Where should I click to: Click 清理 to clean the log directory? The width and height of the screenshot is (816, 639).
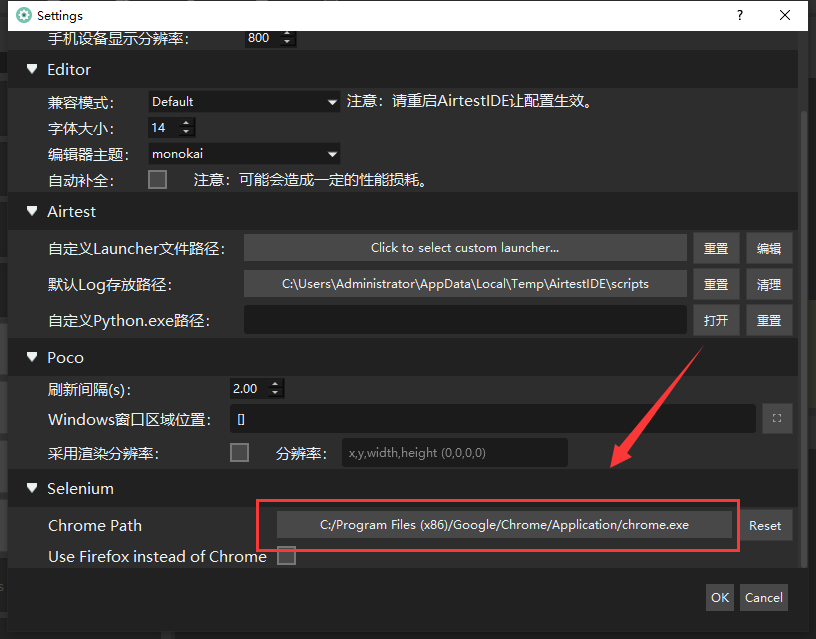pos(769,284)
